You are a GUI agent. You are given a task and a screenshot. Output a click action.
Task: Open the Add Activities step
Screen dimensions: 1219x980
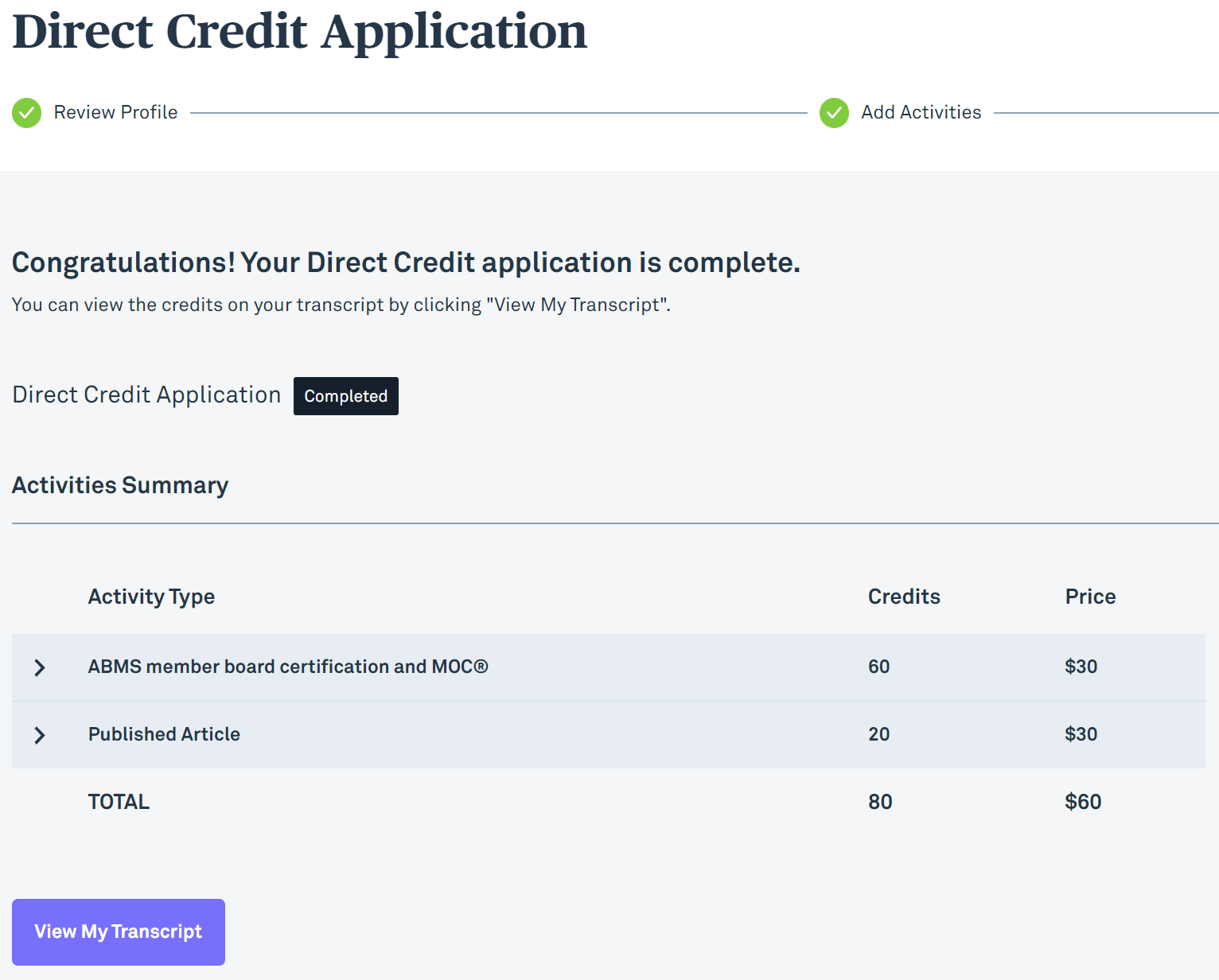[x=921, y=112]
